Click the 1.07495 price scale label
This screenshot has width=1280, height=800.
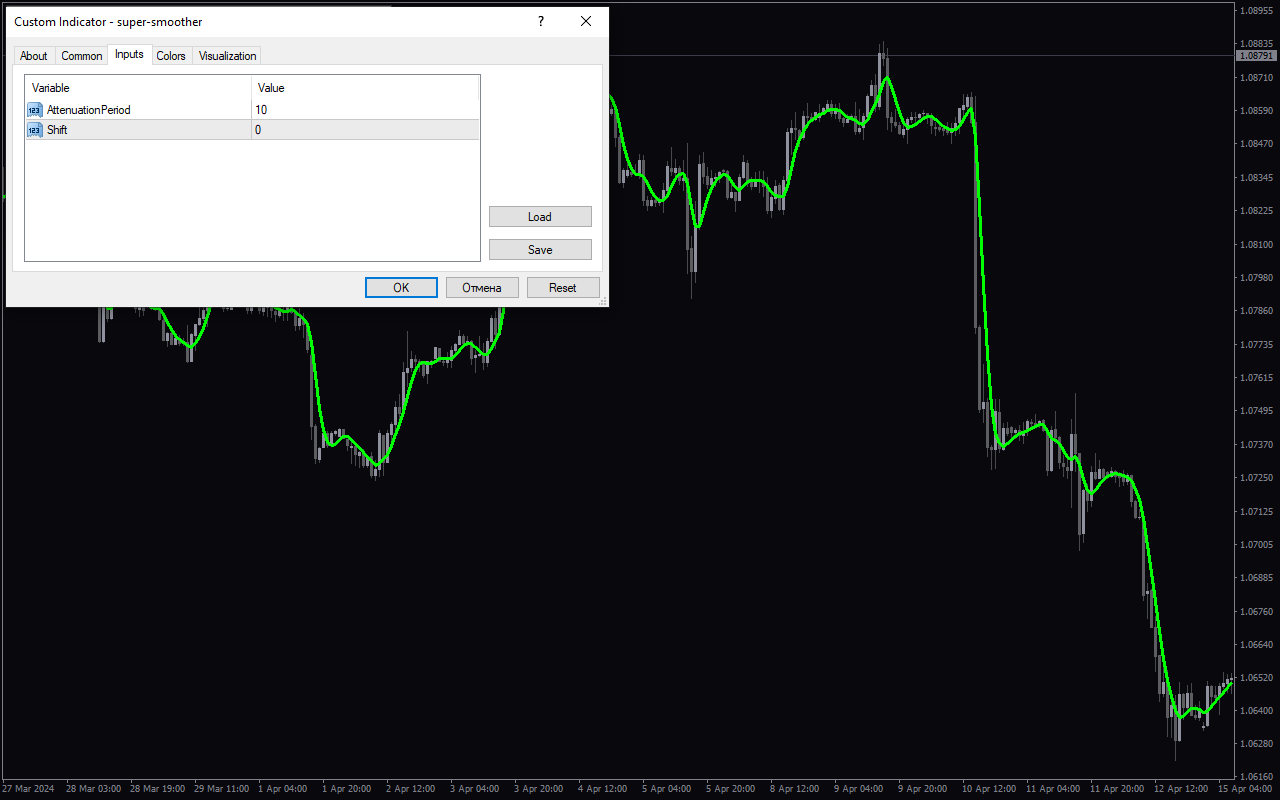pyautogui.click(x=1255, y=411)
